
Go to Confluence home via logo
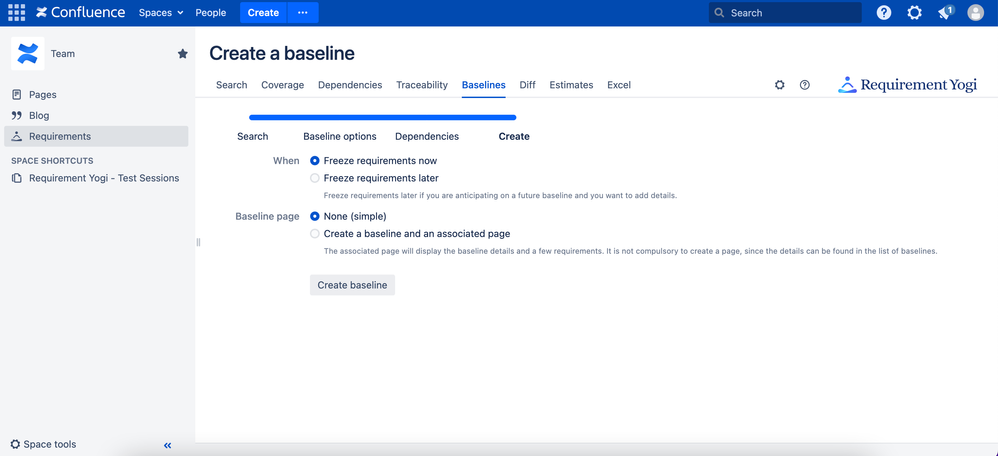tap(80, 13)
